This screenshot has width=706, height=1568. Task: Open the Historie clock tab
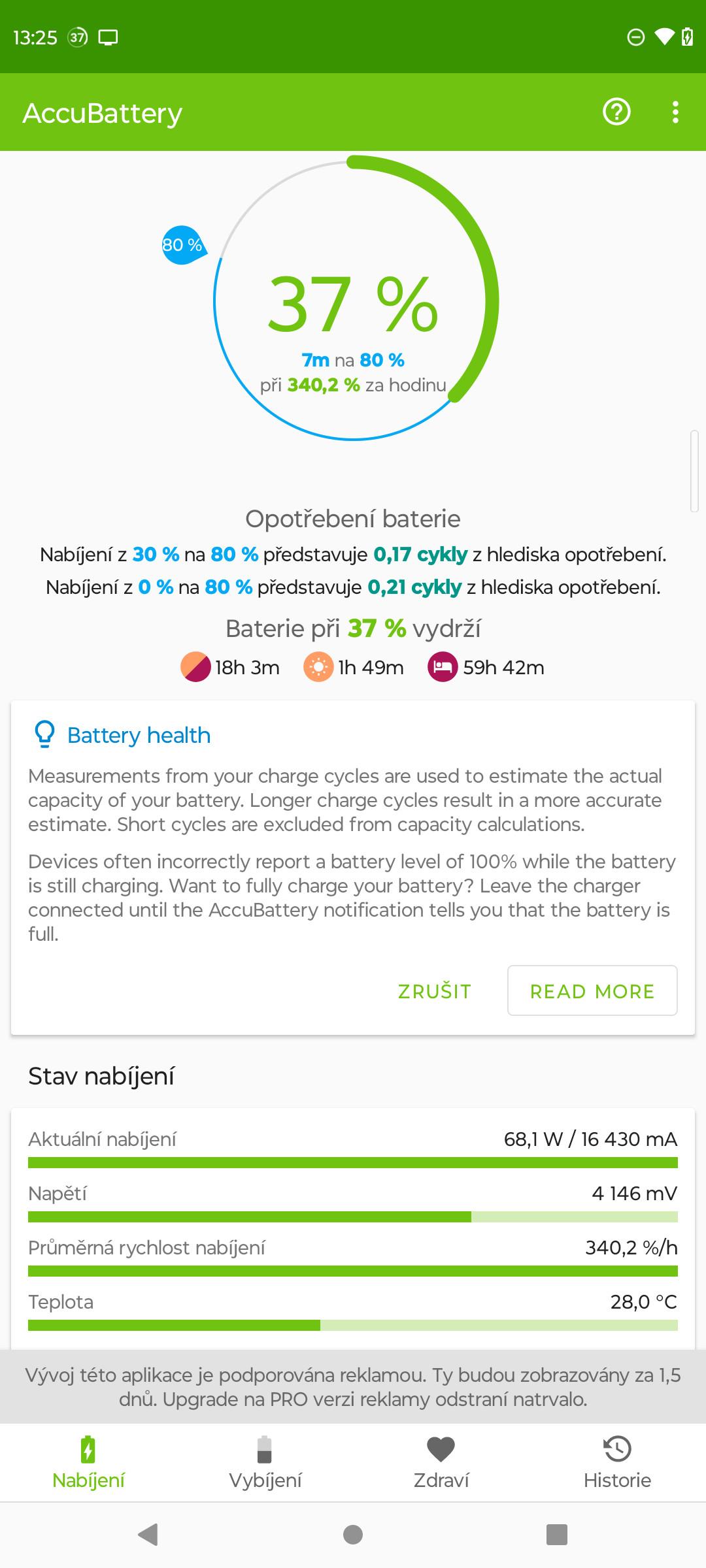click(617, 1462)
